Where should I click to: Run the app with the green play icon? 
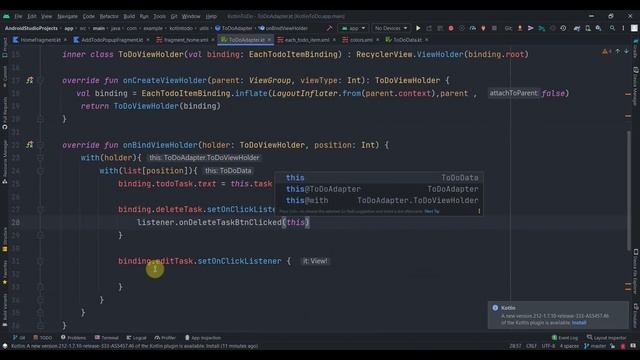(418, 28)
